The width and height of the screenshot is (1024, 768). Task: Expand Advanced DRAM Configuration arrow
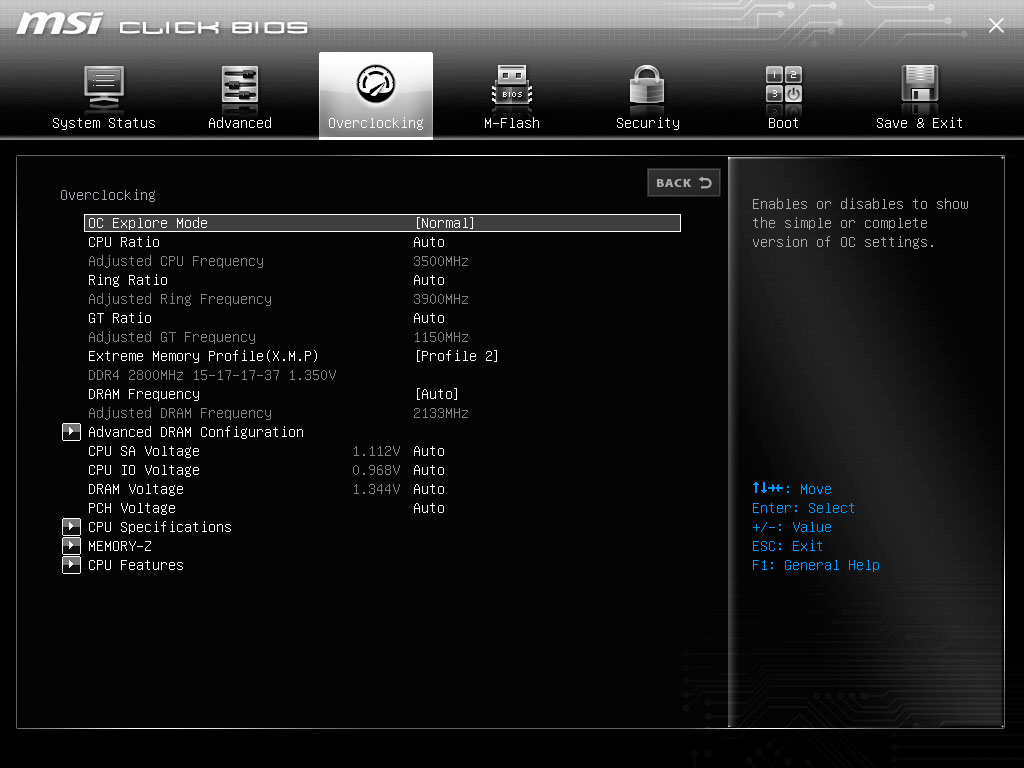pos(71,432)
